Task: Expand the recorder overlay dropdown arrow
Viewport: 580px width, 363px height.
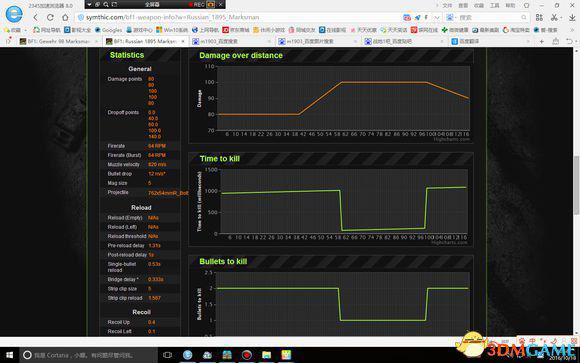Action: point(89,4)
